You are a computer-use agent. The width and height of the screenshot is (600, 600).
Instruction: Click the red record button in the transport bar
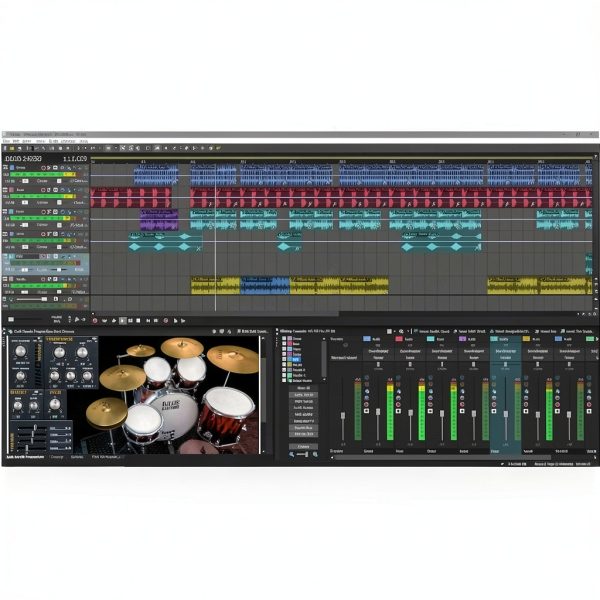(95, 320)
